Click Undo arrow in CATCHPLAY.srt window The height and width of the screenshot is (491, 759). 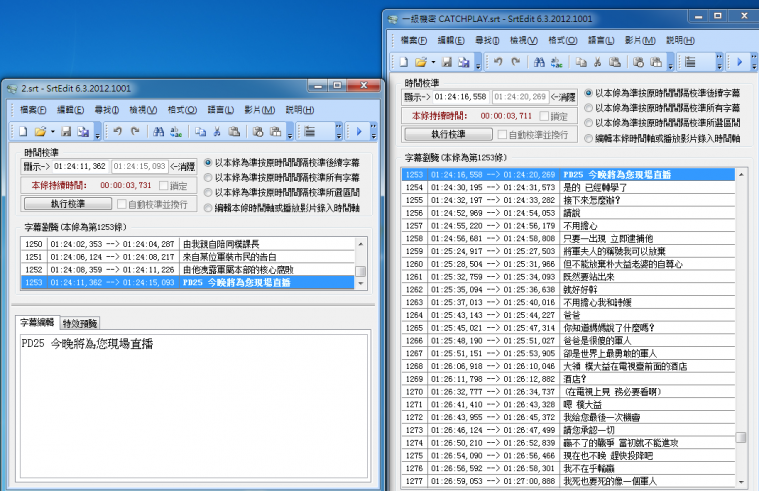(x=498, y=62)
